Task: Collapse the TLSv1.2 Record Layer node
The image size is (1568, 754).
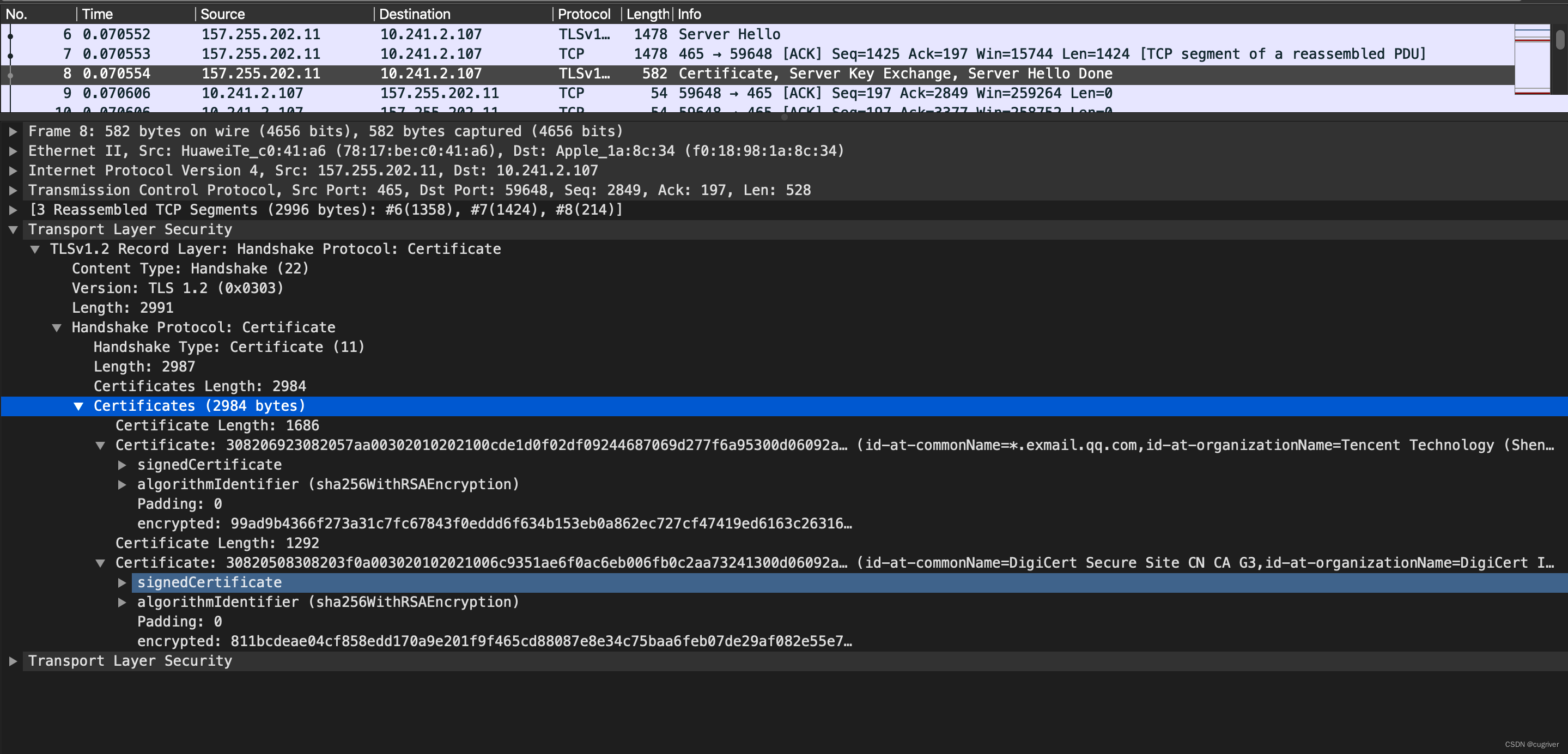Action: (35, 249)
